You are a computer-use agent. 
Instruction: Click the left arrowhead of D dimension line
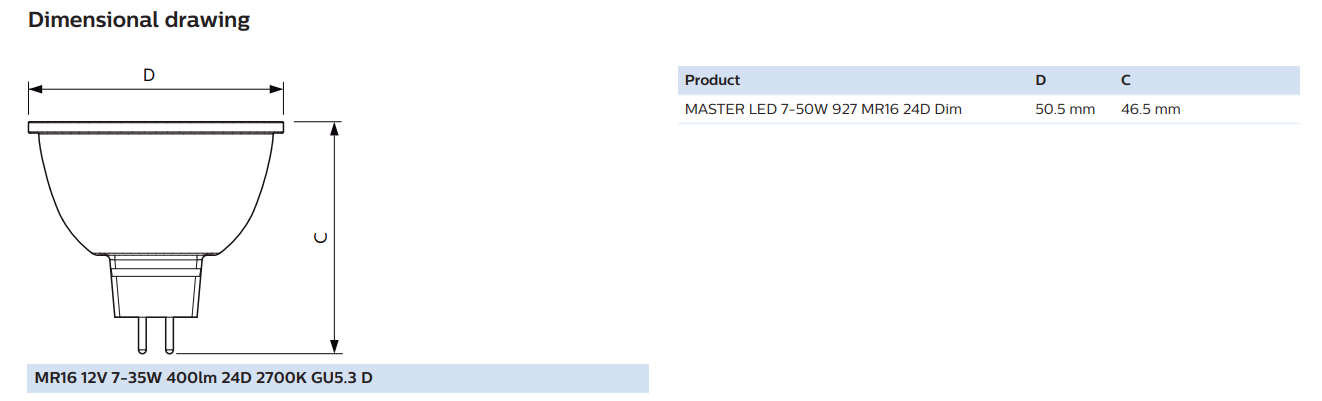(35, 90)
